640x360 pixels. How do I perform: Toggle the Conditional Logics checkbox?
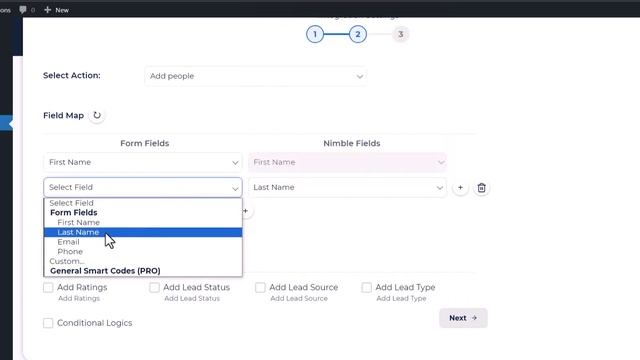[x=48, y=323]
